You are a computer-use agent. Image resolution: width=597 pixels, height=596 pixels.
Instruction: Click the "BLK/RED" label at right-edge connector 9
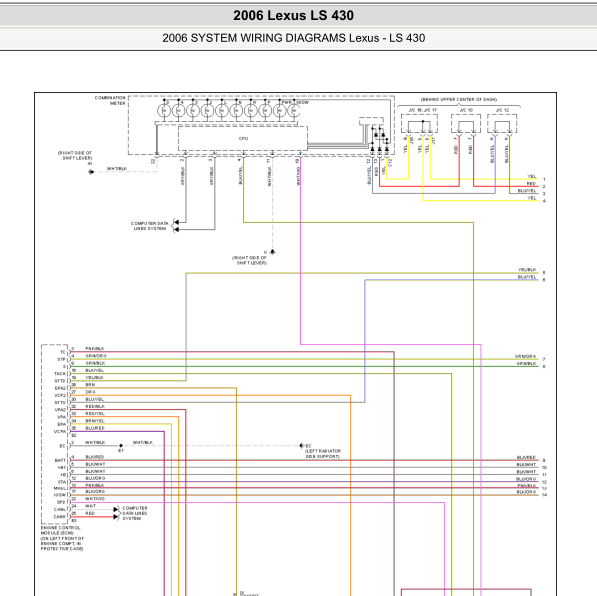pos(527,457)
